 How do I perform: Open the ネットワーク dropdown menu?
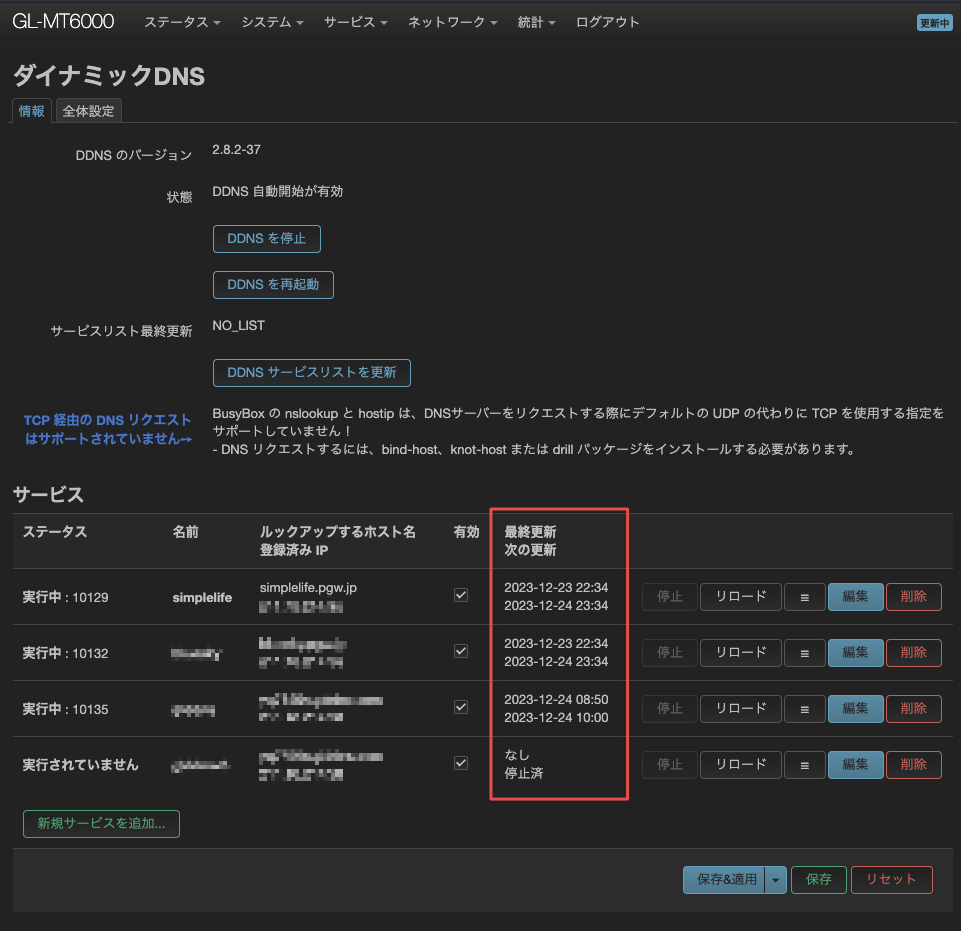(x=452, y=22)
